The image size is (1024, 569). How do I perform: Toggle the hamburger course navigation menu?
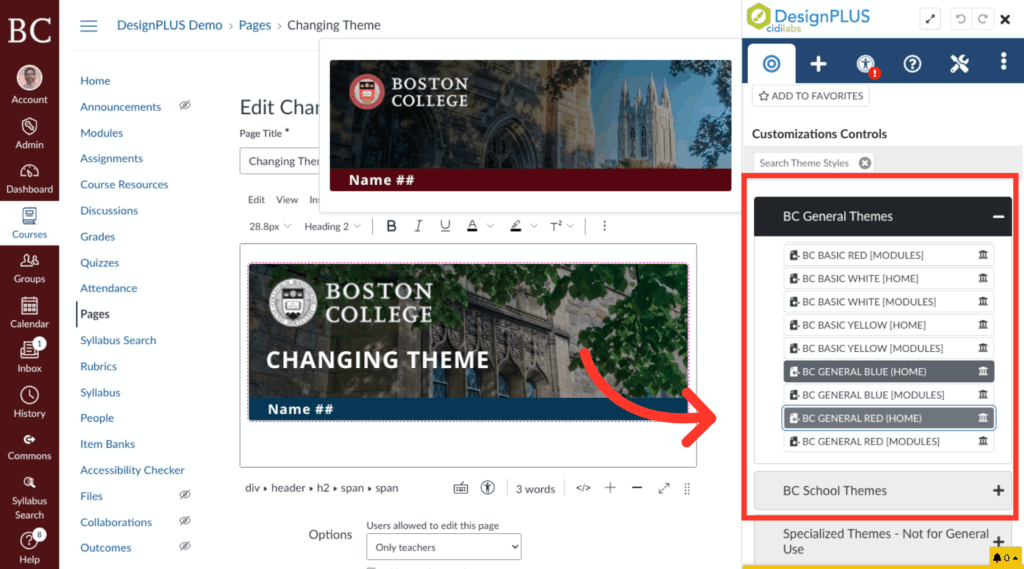(89, 25)
